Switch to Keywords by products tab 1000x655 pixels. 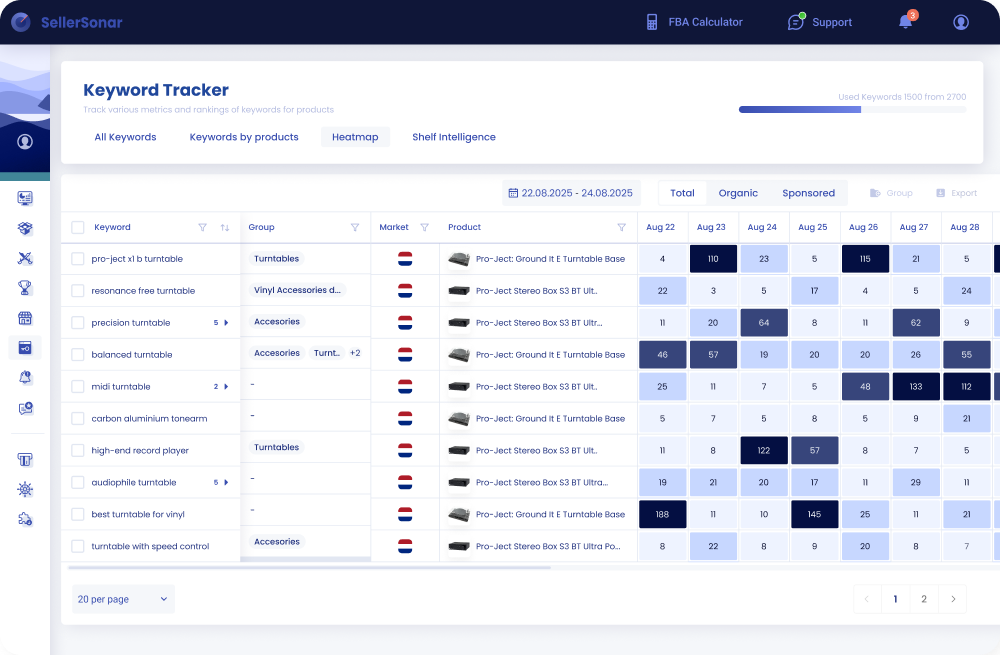pos(244,137)
